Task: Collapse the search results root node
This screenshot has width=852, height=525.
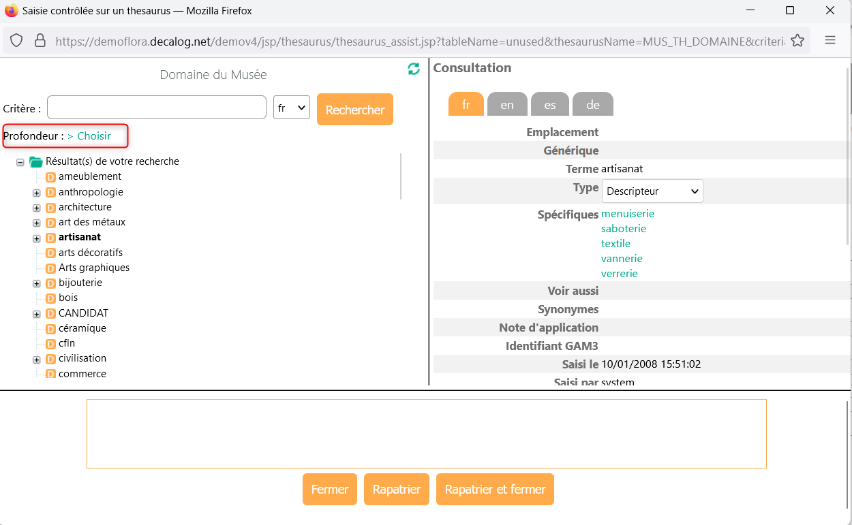Action: (20, 162)
